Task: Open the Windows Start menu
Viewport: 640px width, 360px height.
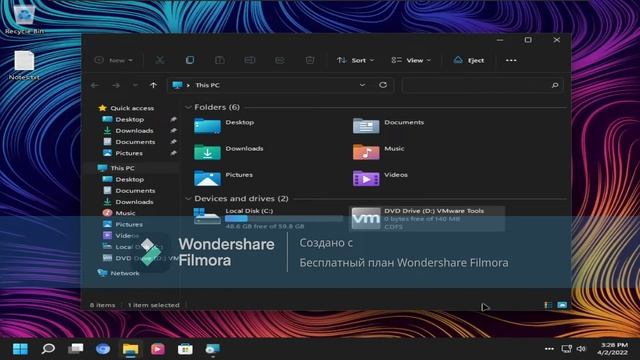Action: coord(20,349)
